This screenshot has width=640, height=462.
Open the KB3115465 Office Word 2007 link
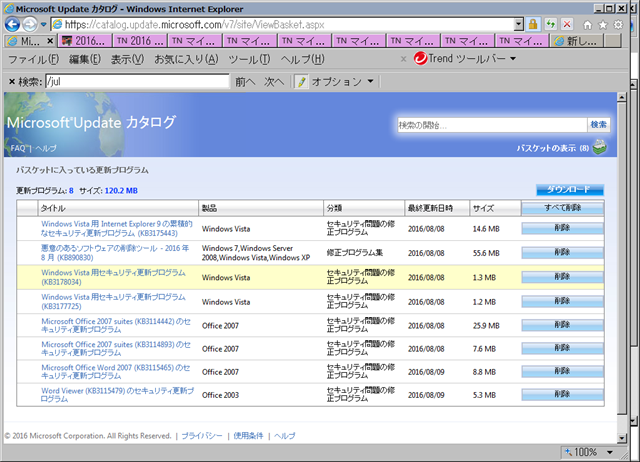(x=116, y=372)
